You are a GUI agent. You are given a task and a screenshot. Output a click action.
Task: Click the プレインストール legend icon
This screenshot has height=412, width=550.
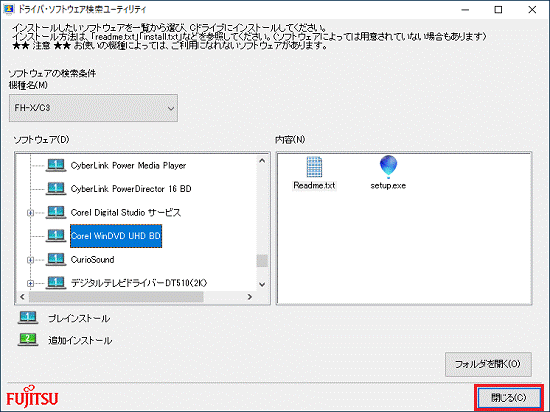click(28, 318)
